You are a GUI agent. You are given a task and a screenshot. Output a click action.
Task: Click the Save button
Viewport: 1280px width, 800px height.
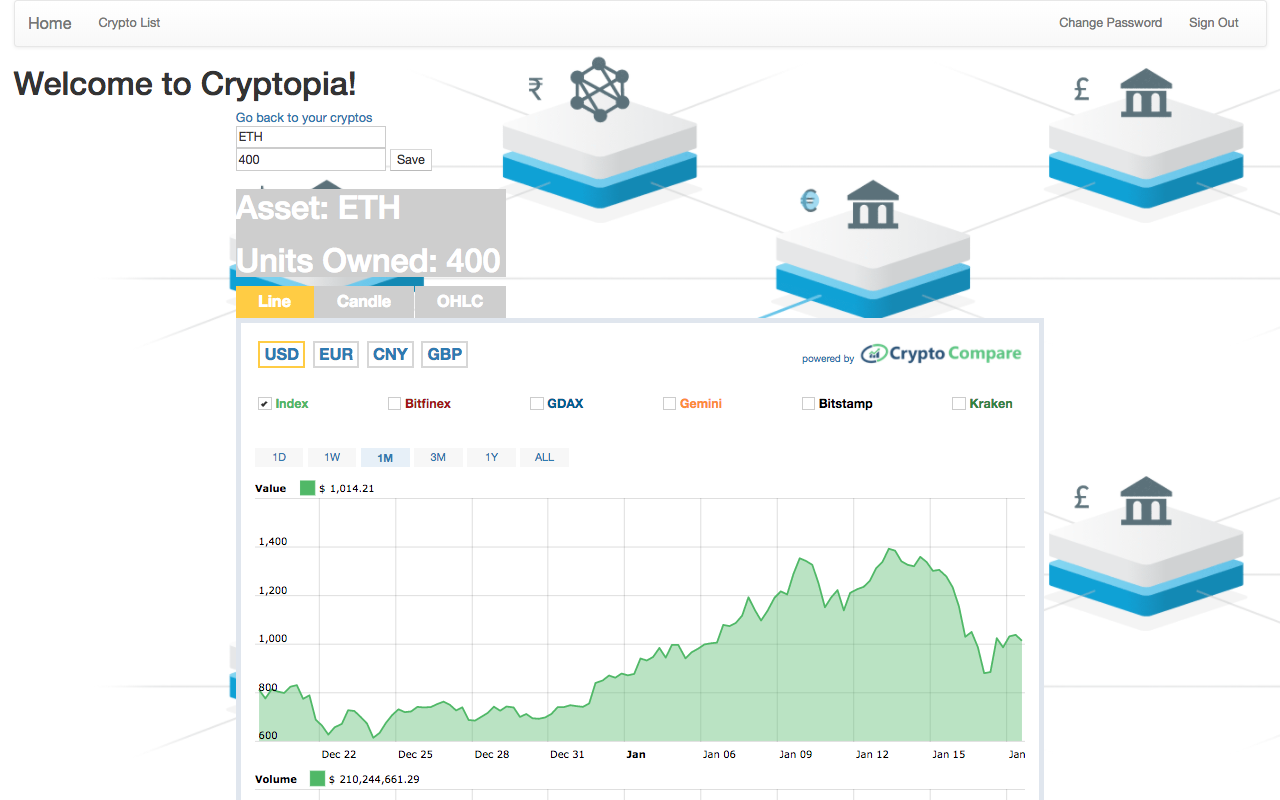click(x=411, y=159)
